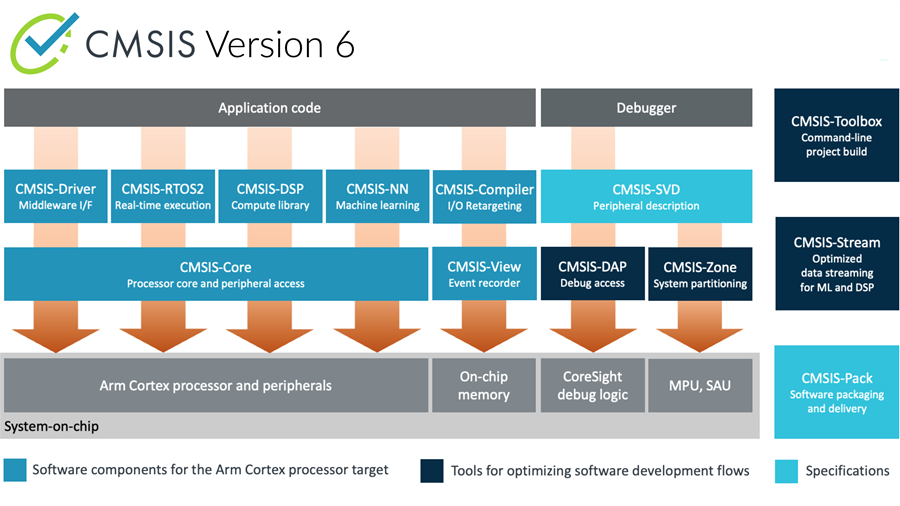Viewport: 900px width, 506px height.
Task: Select the On-chip memory block
Action: [484, 385]
